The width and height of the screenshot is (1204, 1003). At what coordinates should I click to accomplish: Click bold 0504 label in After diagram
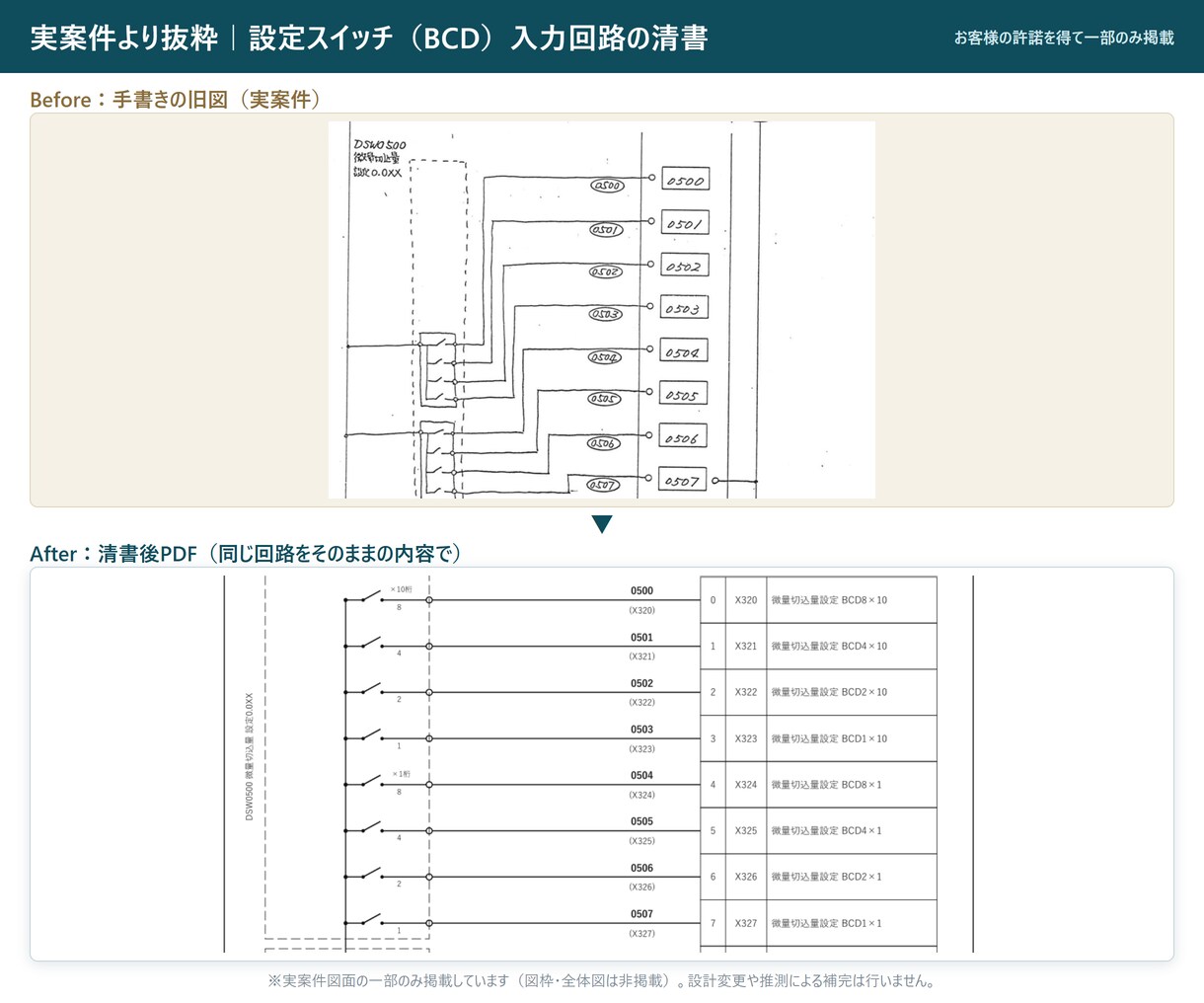642,775
